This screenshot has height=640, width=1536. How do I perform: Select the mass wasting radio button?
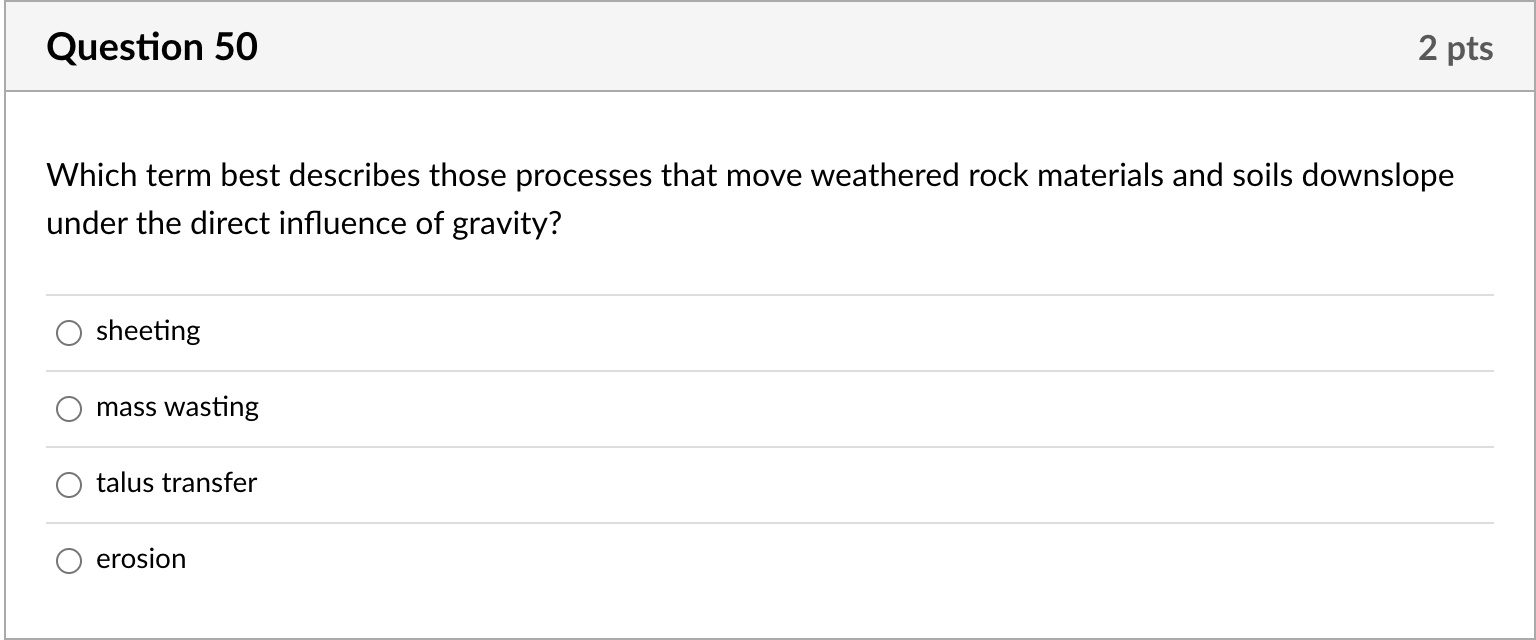point(68,408)
